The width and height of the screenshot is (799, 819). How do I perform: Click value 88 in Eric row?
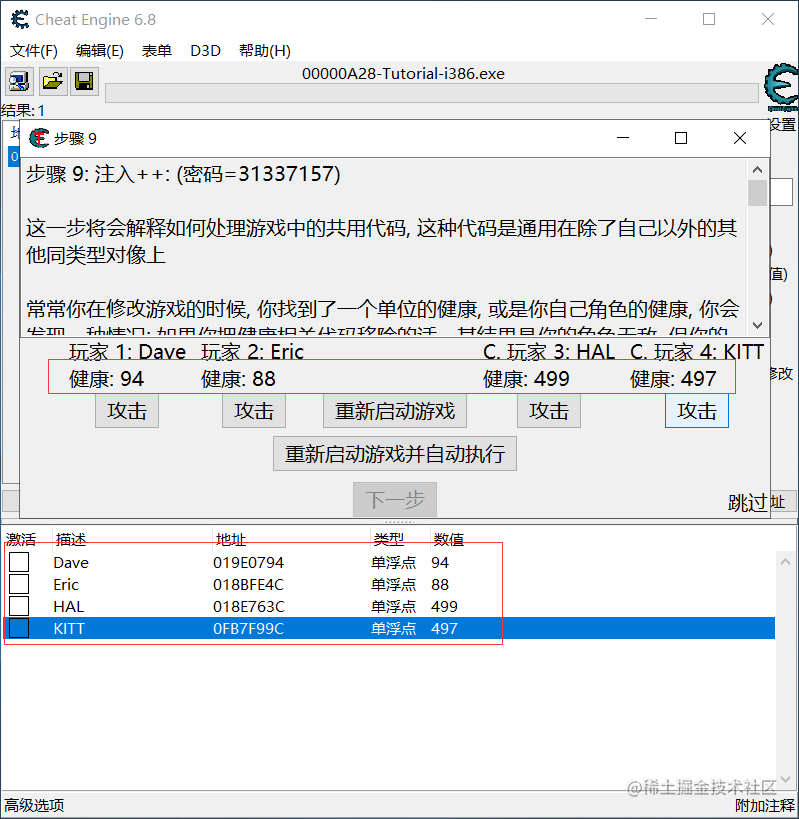(x=440, y=584)
